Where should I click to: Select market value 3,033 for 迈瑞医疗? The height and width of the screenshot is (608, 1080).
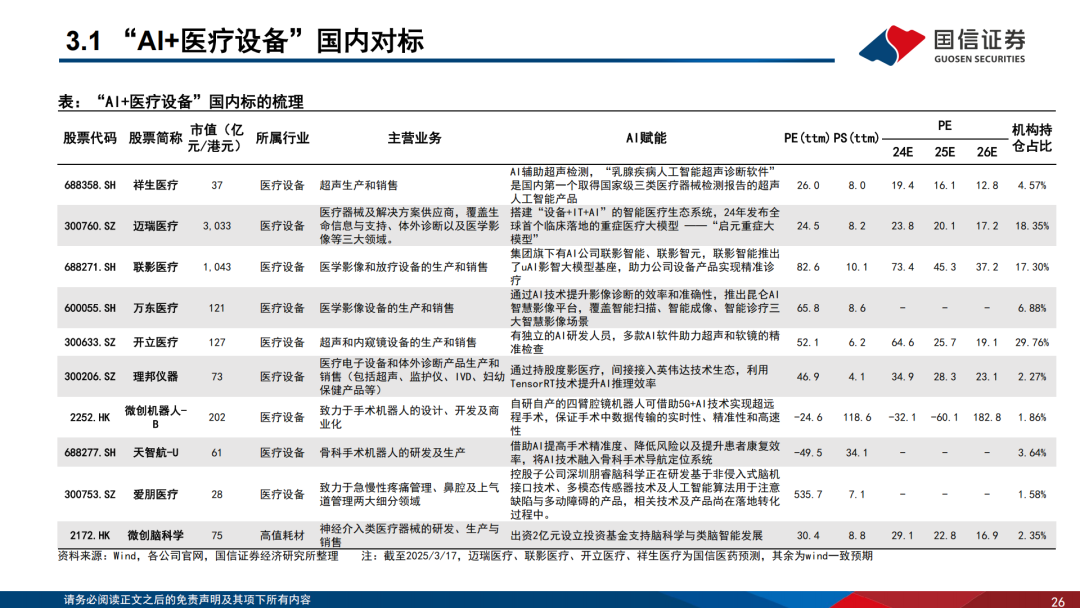tap(217, 226)
